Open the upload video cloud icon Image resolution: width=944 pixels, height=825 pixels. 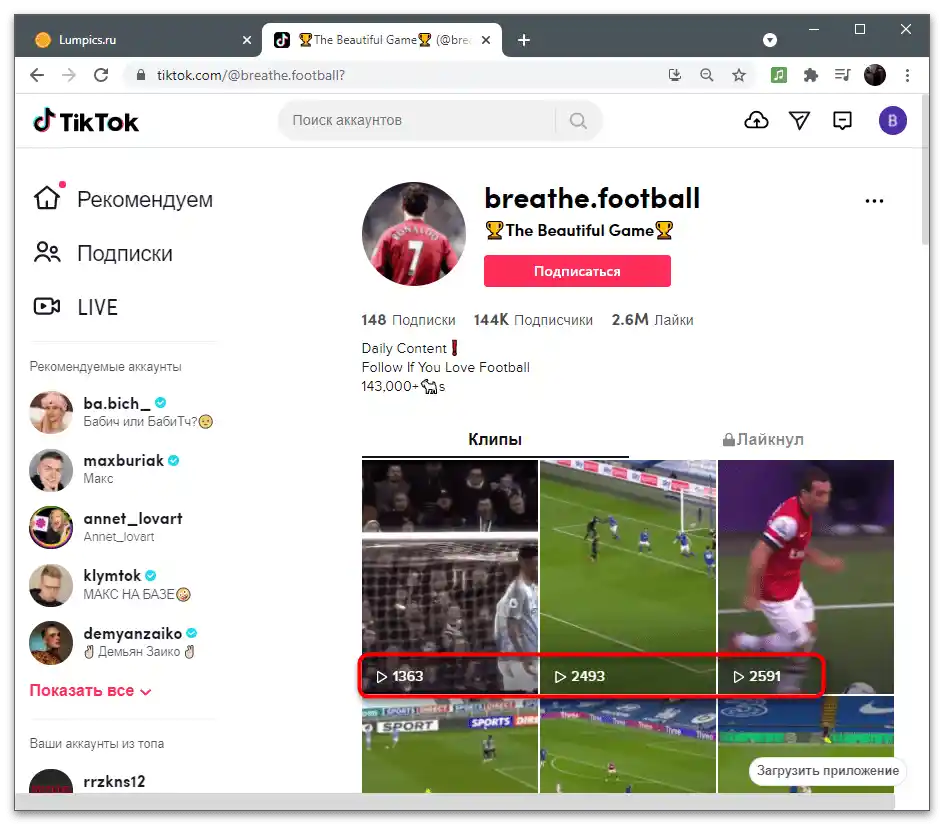pyautogui.click(x=756, y=120)
